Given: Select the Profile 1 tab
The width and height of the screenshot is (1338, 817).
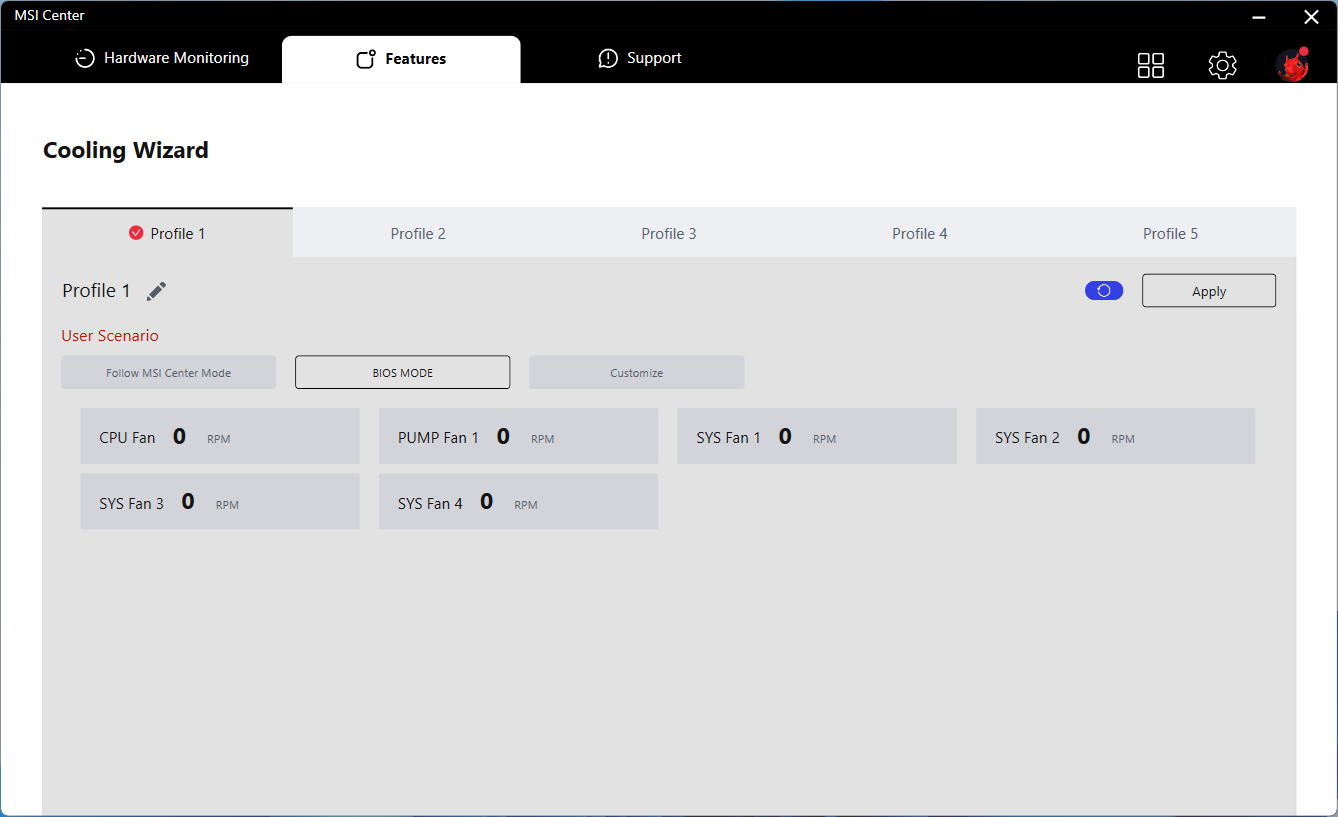Looking at the screenshot, I should [x=167, y=233].
